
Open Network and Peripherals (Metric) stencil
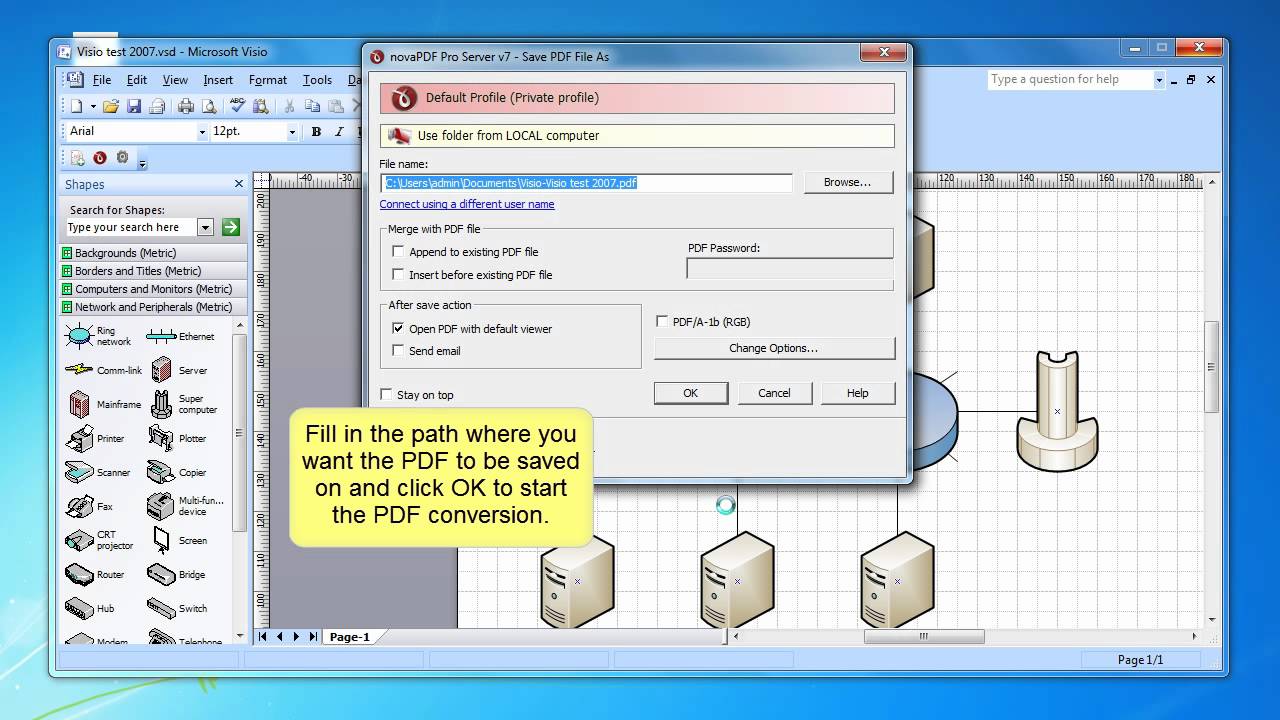click(x=153, y=307)
